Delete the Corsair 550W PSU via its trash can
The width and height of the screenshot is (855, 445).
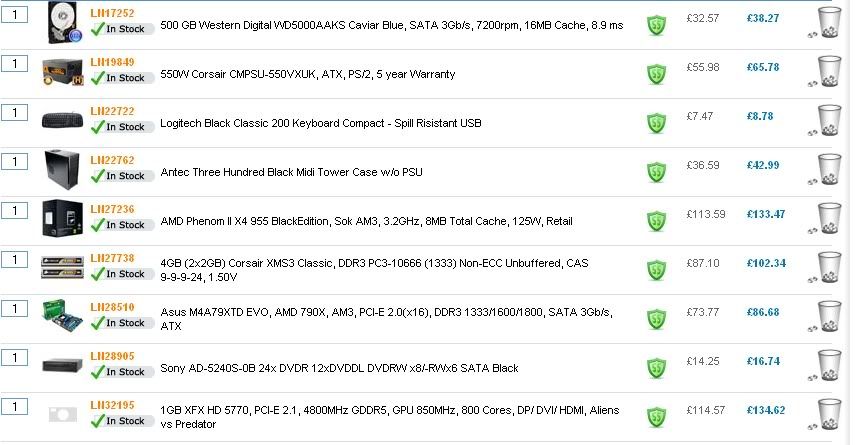click(829, 74)
